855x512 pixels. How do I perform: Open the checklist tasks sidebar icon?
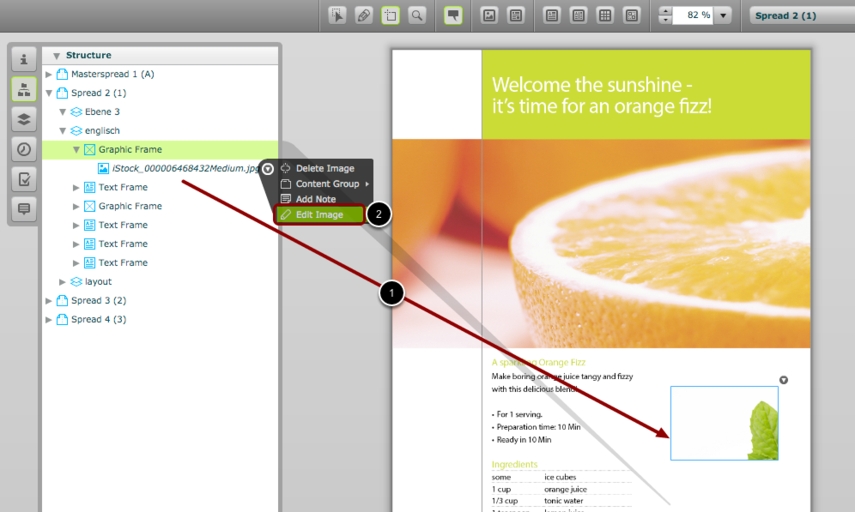coord(24,179)
